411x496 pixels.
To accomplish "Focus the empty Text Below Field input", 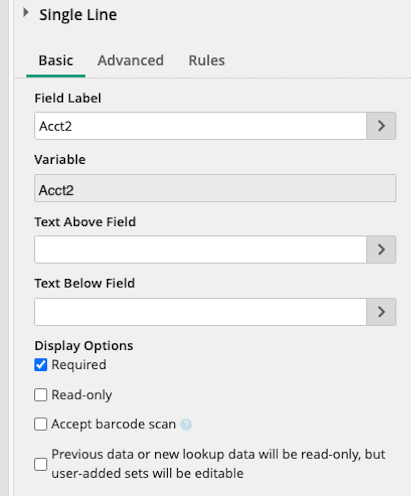I will pos(200,312).
